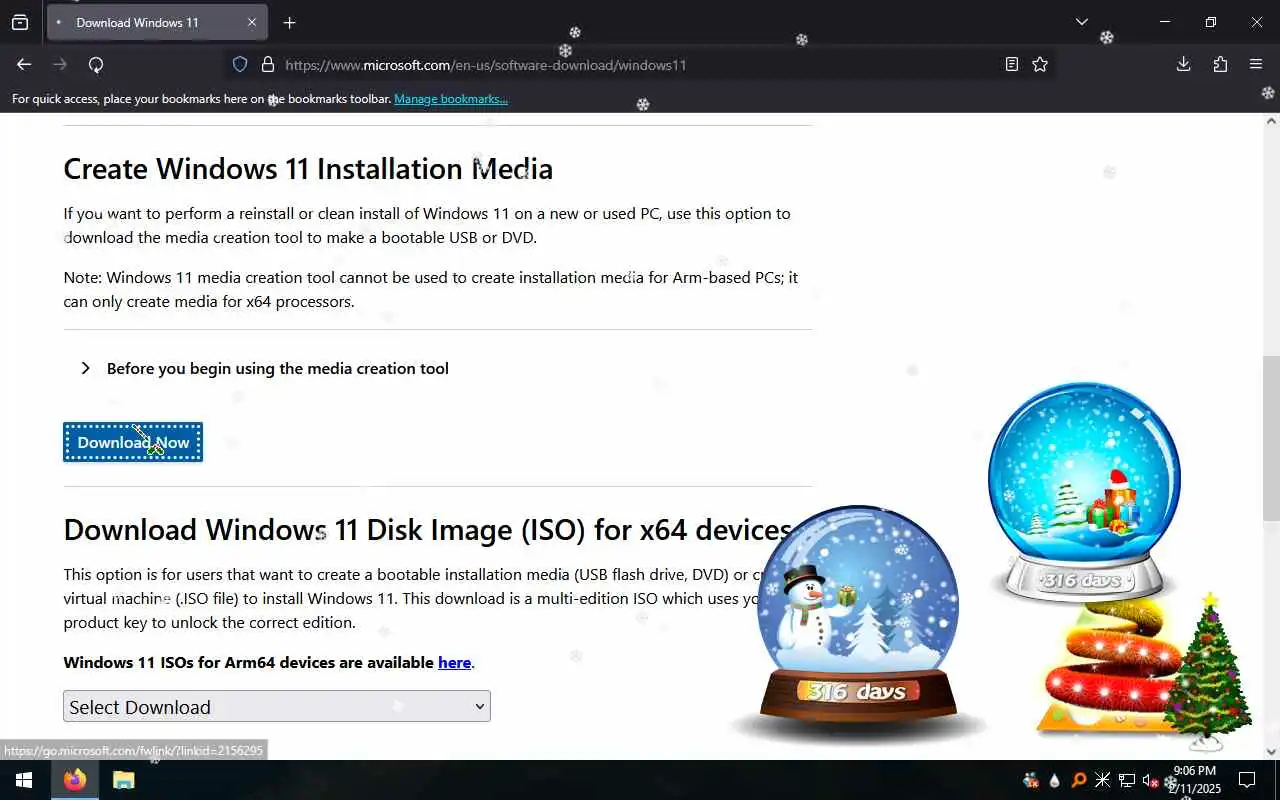Click the water droplet tray icon

coord(1055,780)
